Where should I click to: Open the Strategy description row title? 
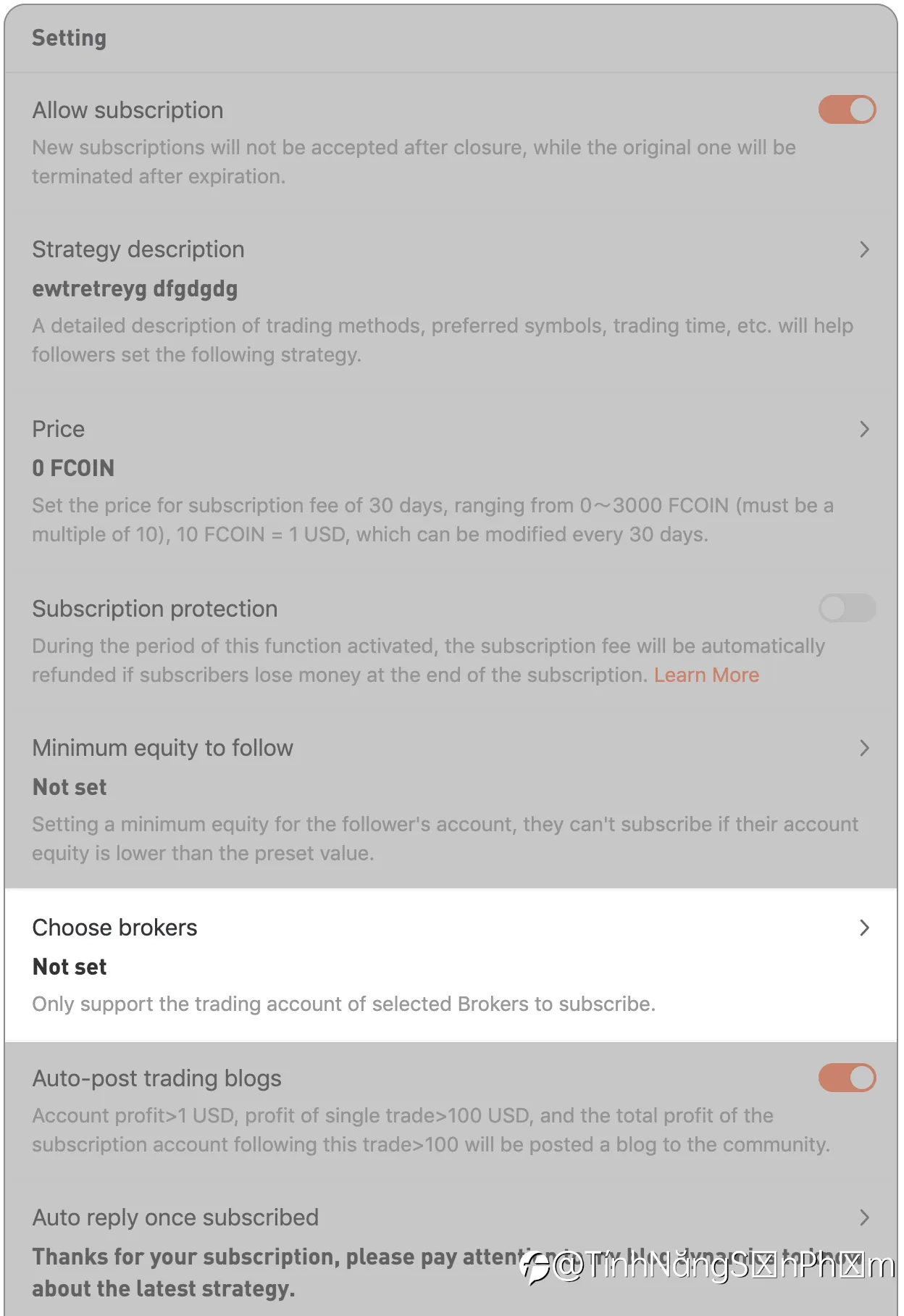(138, 249)
